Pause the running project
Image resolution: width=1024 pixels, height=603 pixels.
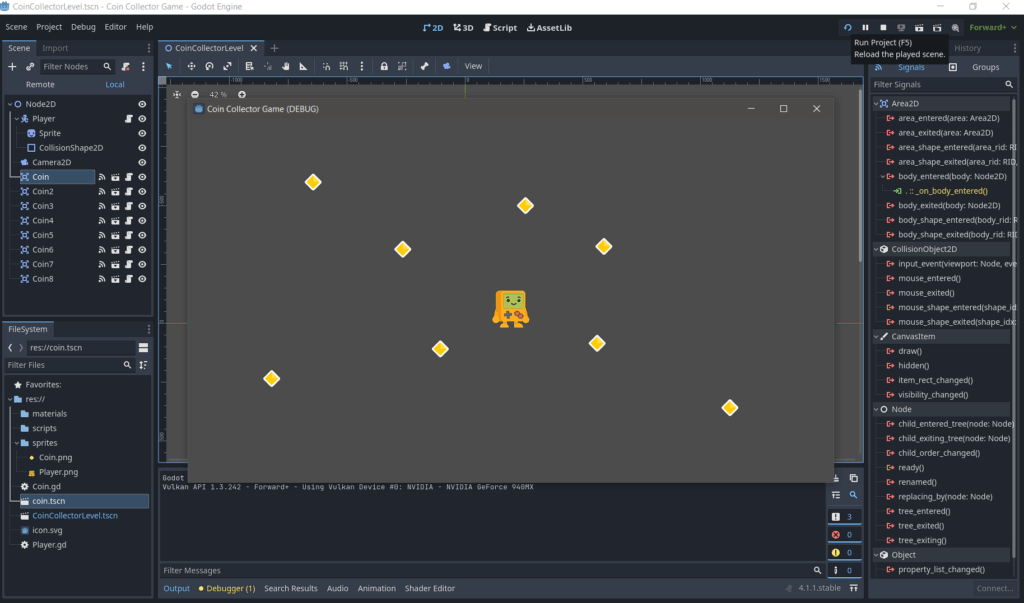pyautogui.click(x=865, y=27)
